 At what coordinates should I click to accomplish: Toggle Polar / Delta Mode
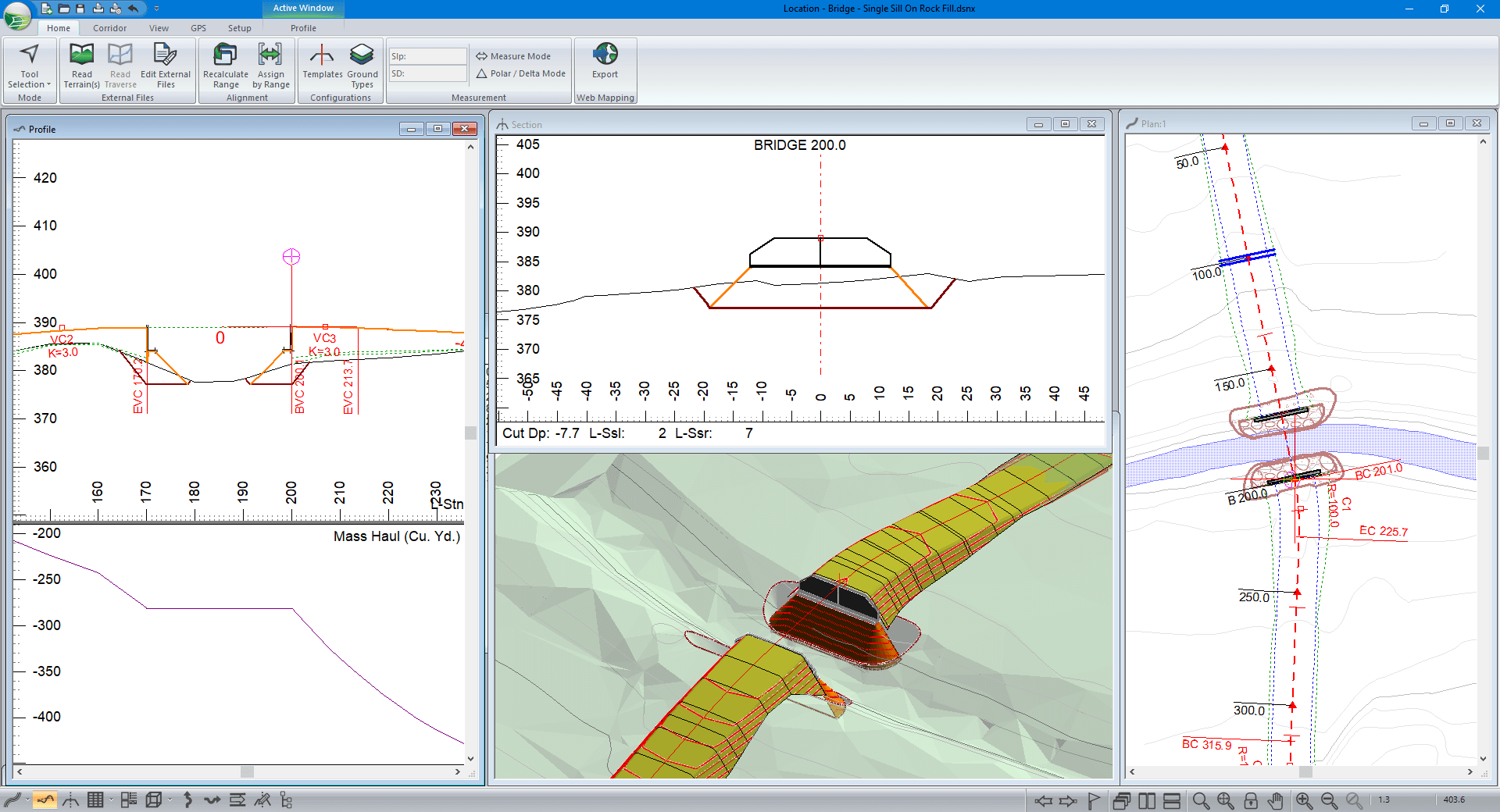[x=520, y=73]
